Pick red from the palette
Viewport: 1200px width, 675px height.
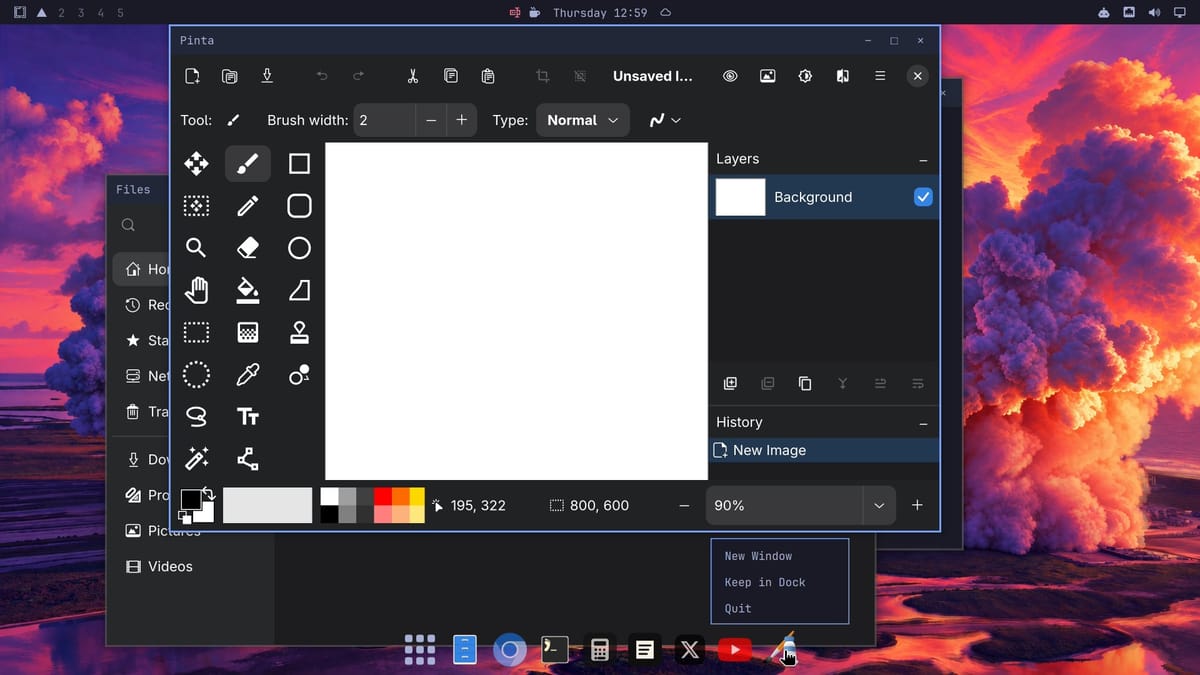[x=382, y=497]
